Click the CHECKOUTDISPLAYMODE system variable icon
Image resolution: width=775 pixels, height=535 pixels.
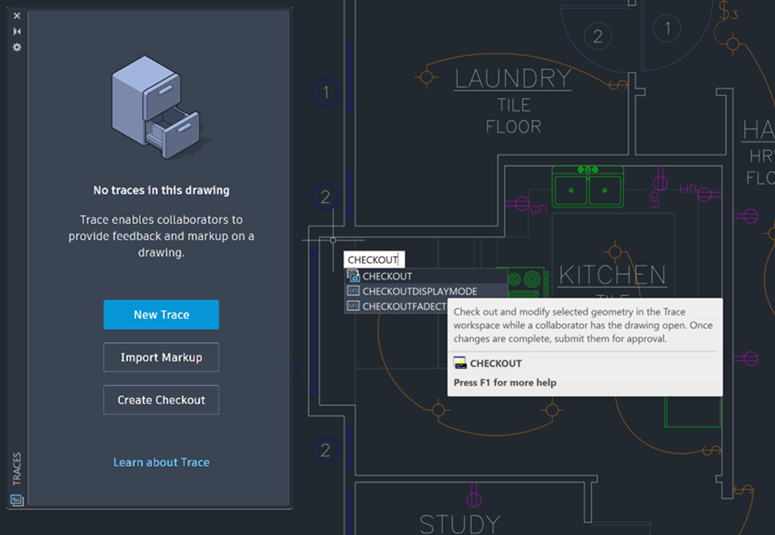(x=353, y=291)
